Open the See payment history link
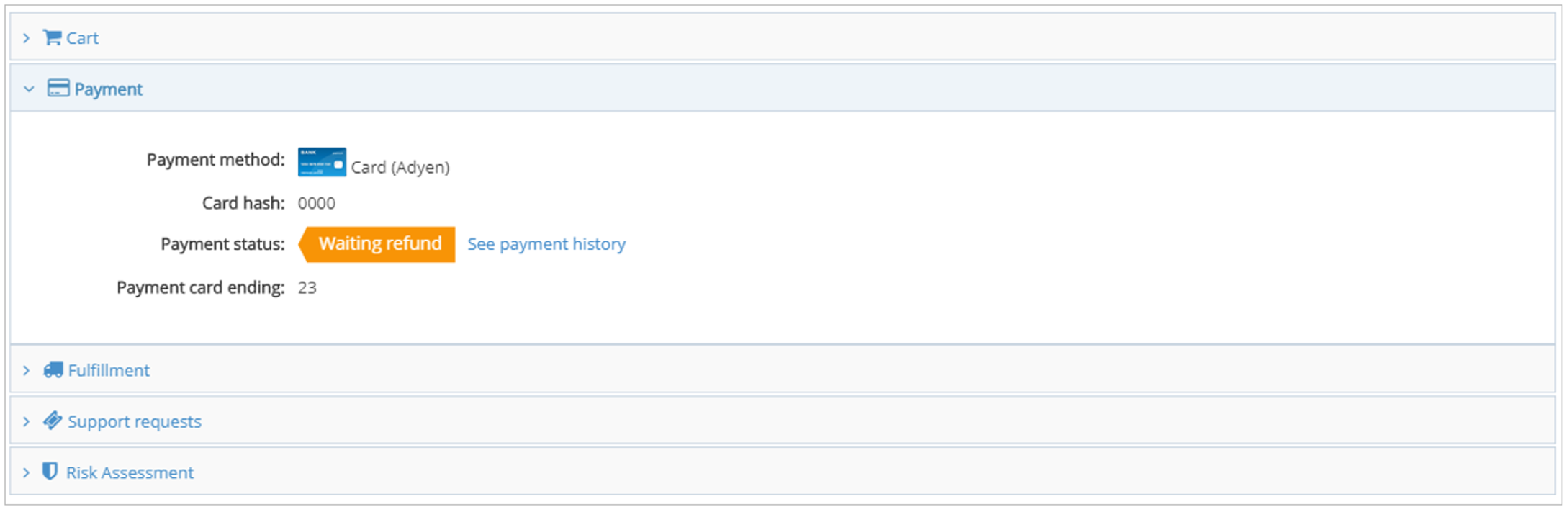This screenshot has width=1568, height=512. coord(546,244)
